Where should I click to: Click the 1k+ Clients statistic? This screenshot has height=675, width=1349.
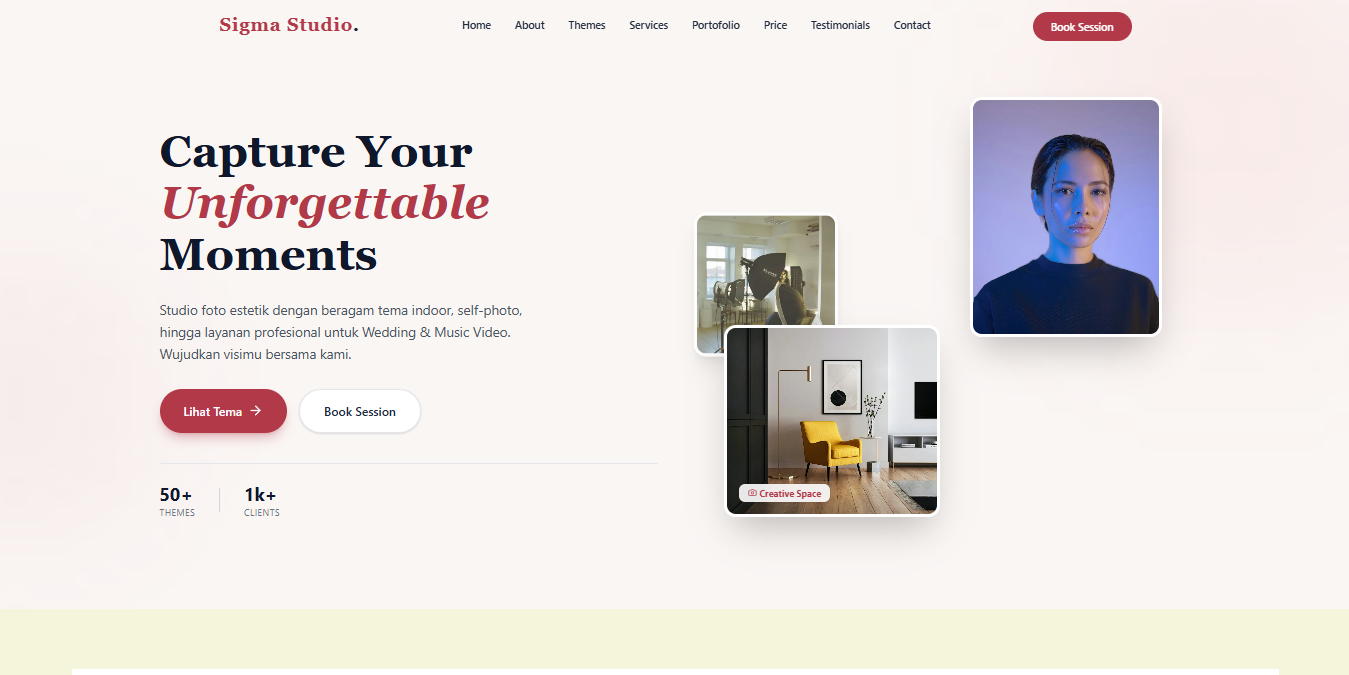[262, 502]
